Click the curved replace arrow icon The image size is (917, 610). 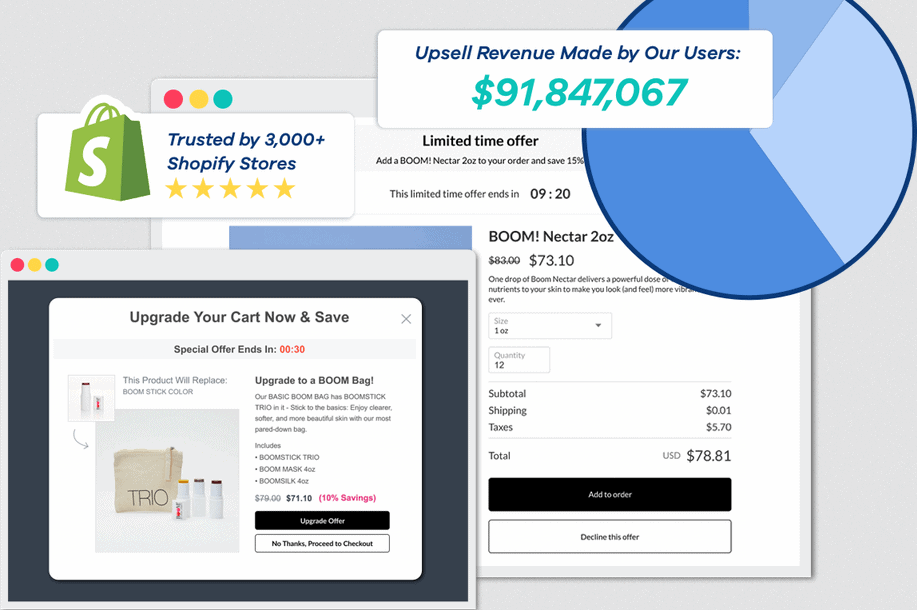point(81,439)
